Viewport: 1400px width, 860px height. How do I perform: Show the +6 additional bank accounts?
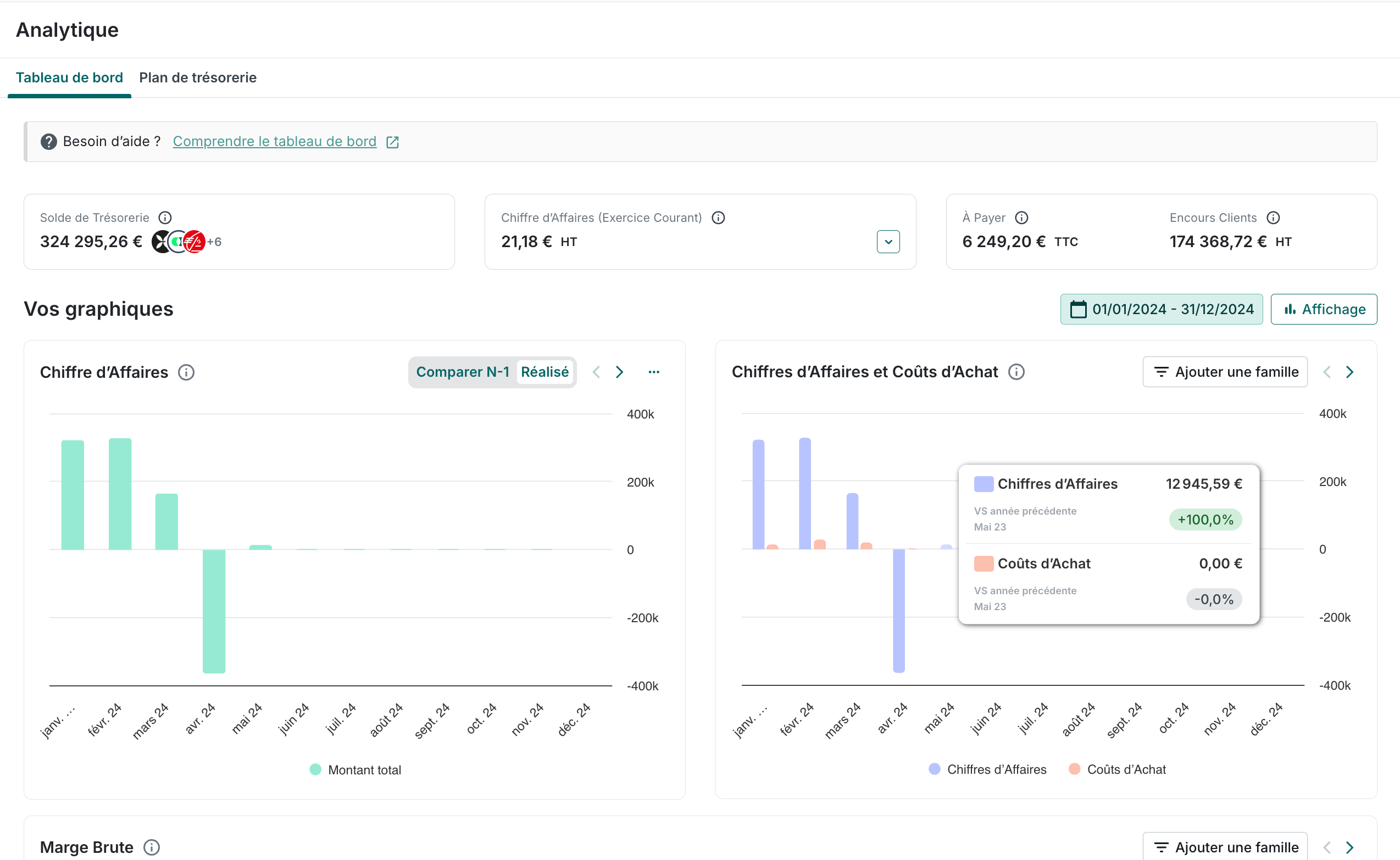point(214,242)
